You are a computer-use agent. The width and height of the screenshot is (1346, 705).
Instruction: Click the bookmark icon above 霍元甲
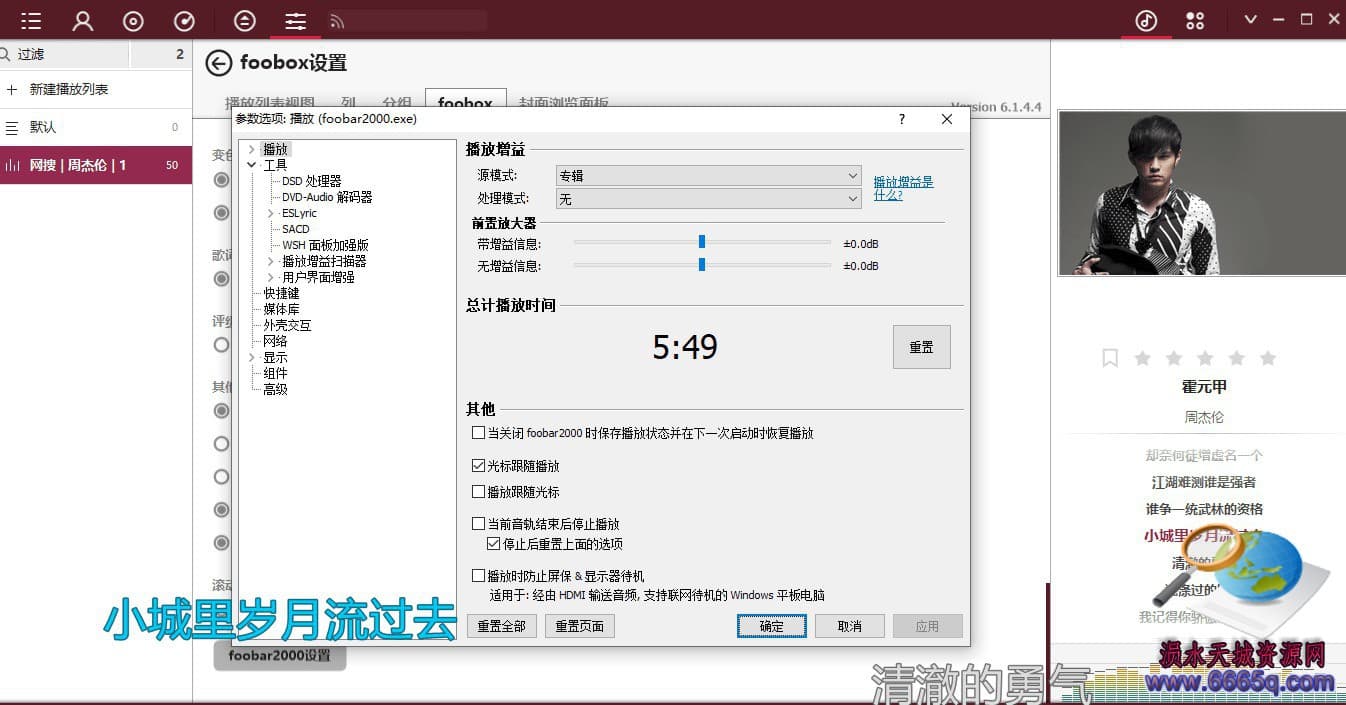pos(1110,357)
